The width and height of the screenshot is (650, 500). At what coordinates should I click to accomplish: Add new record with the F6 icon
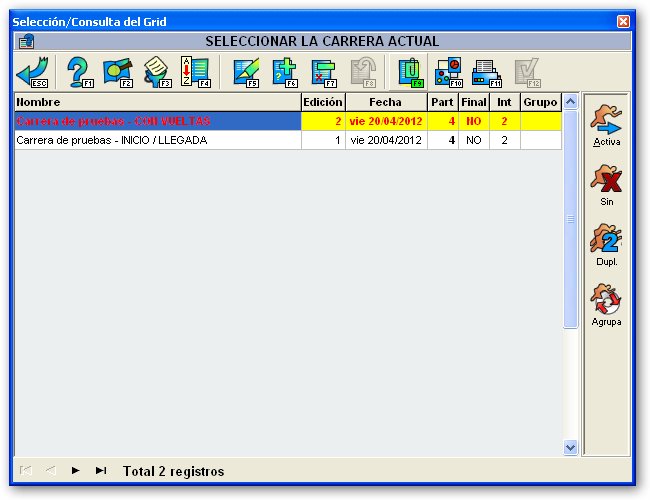(x=285, y=73)
